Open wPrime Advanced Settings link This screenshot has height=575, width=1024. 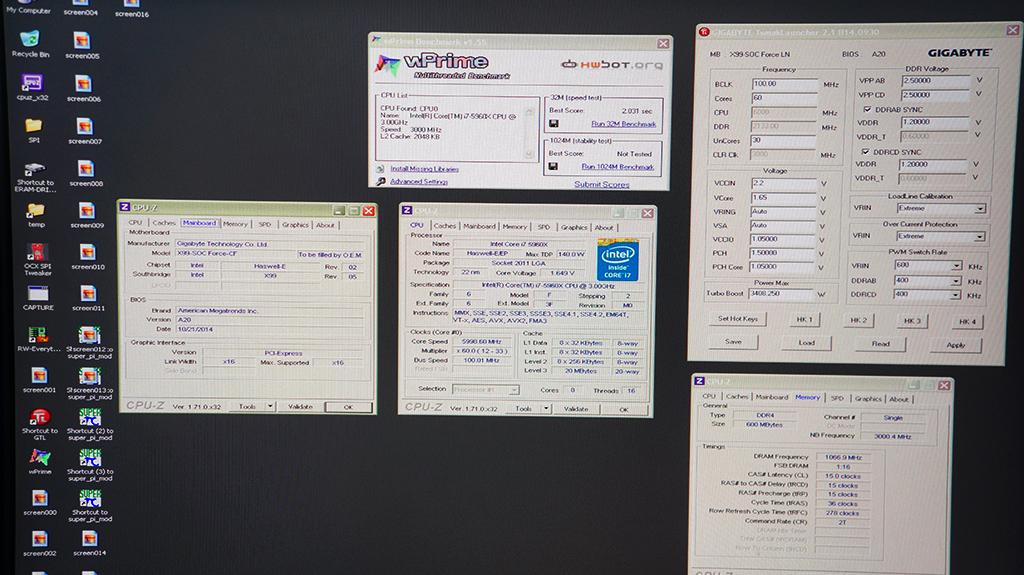(x=419, y=182)
